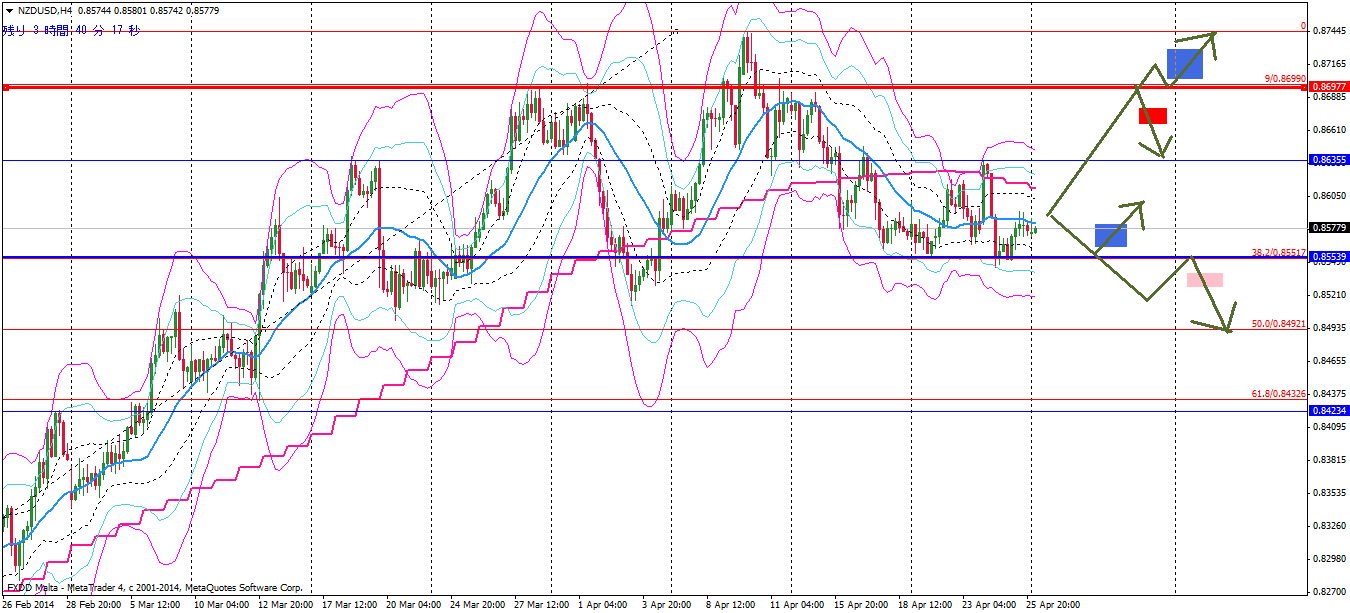Click the 28 Feb 20:00 time label
The width and height of the screenshot is (1350, 613).
(x=96, y=605)
